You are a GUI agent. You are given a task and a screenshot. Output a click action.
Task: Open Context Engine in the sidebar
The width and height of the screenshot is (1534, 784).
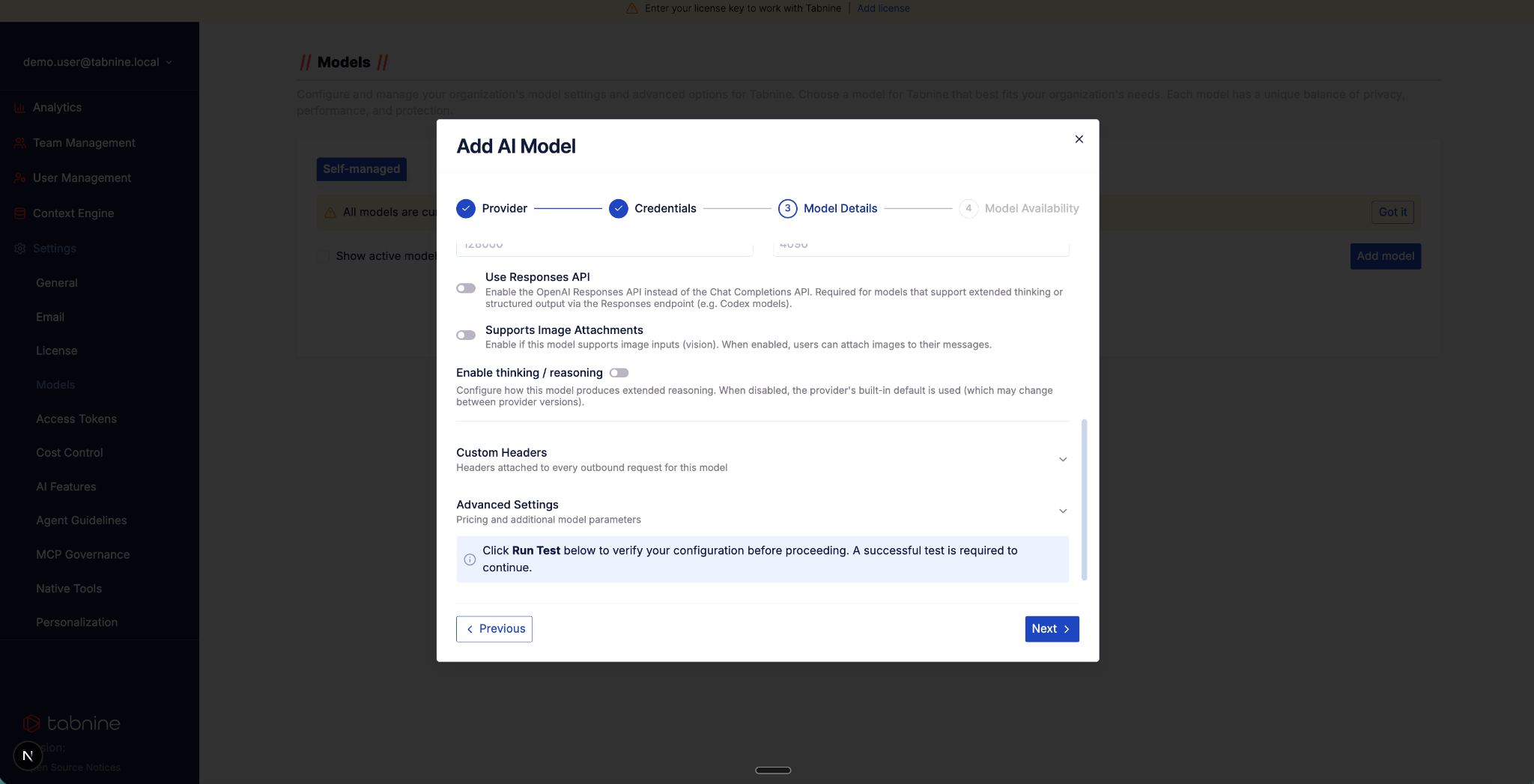pyautogui.click(x=73, y=213)
